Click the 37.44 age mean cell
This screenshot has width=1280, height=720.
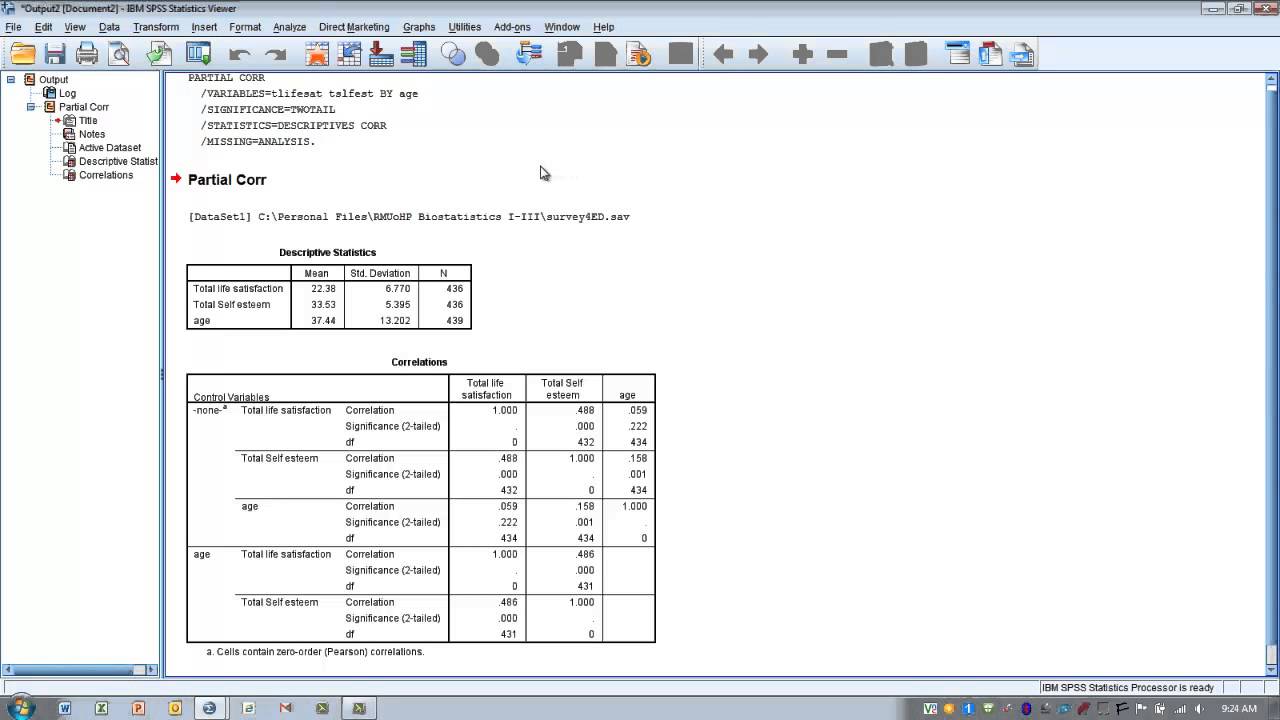tap(323, 321)
